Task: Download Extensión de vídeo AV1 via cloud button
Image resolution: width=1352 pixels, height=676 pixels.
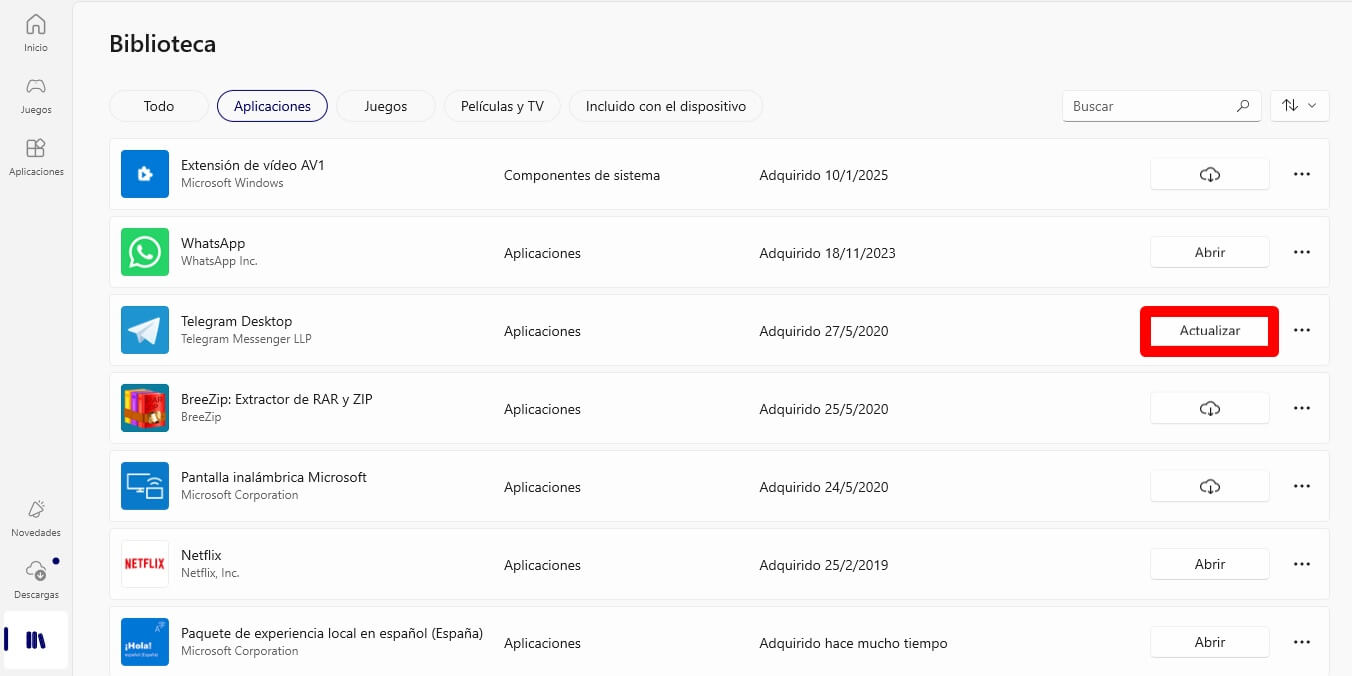Action: click(1210, 174)
